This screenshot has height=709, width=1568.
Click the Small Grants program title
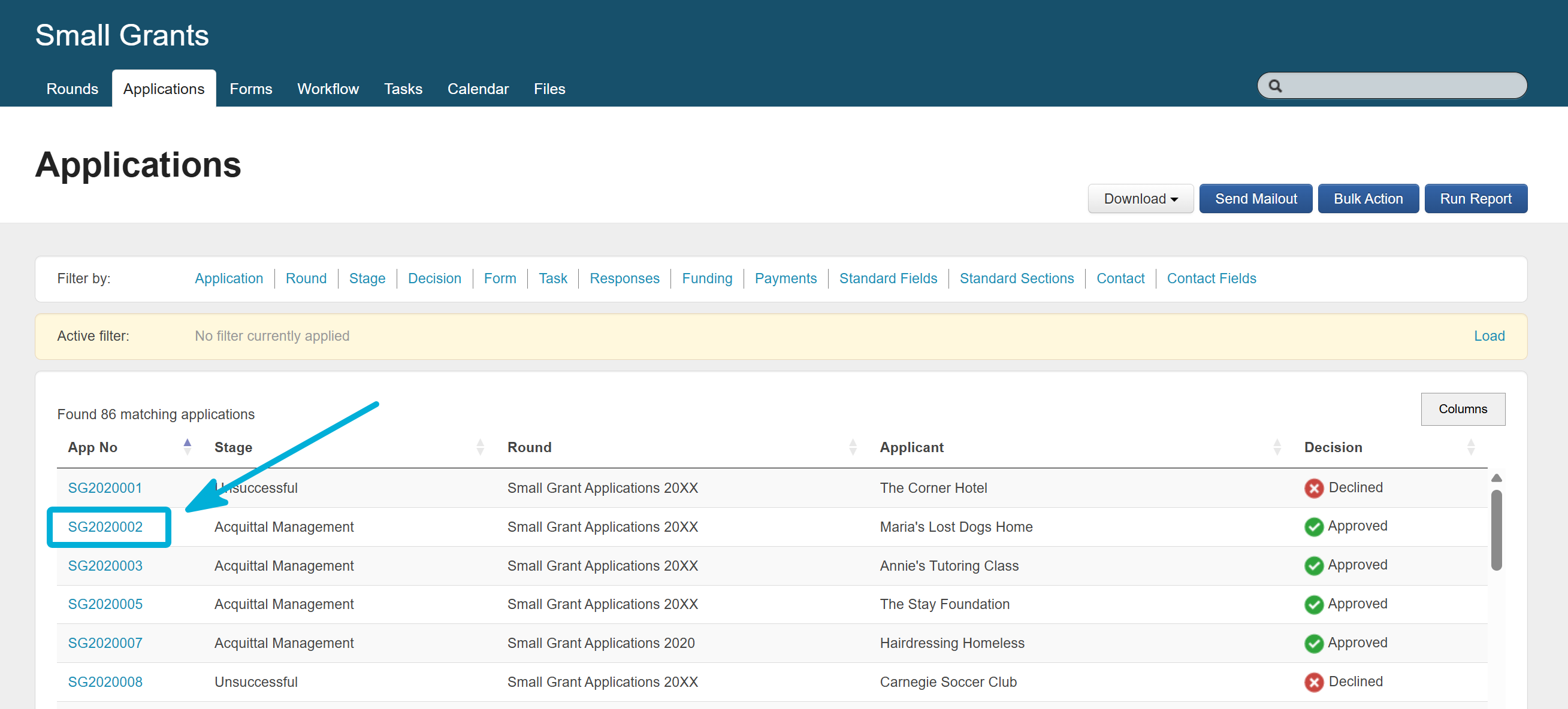tap(122, 35)
